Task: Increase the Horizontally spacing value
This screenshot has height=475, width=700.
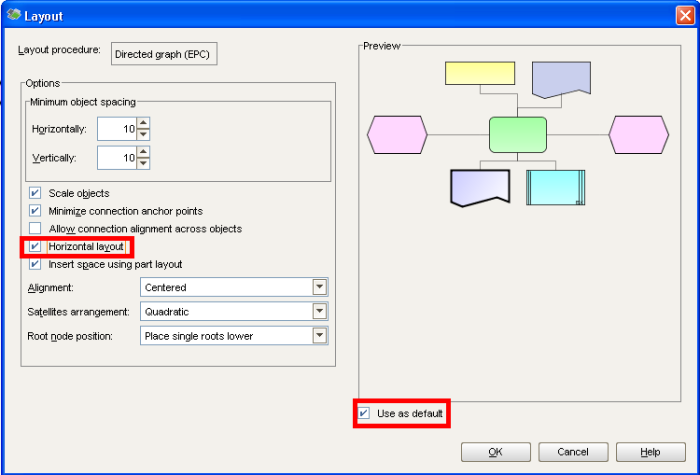Action: (143, 123)
